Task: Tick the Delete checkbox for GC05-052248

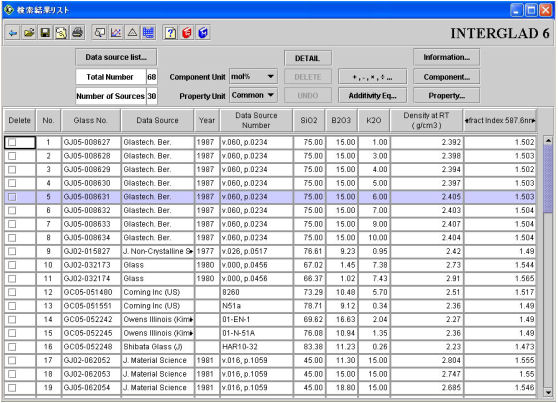Action: pos(12,347)
